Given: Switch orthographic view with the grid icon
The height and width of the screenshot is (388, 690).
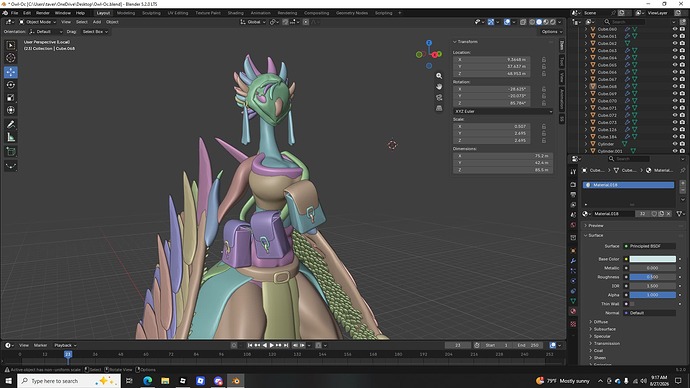Looking at the screenshot, I should click(439, 108).
